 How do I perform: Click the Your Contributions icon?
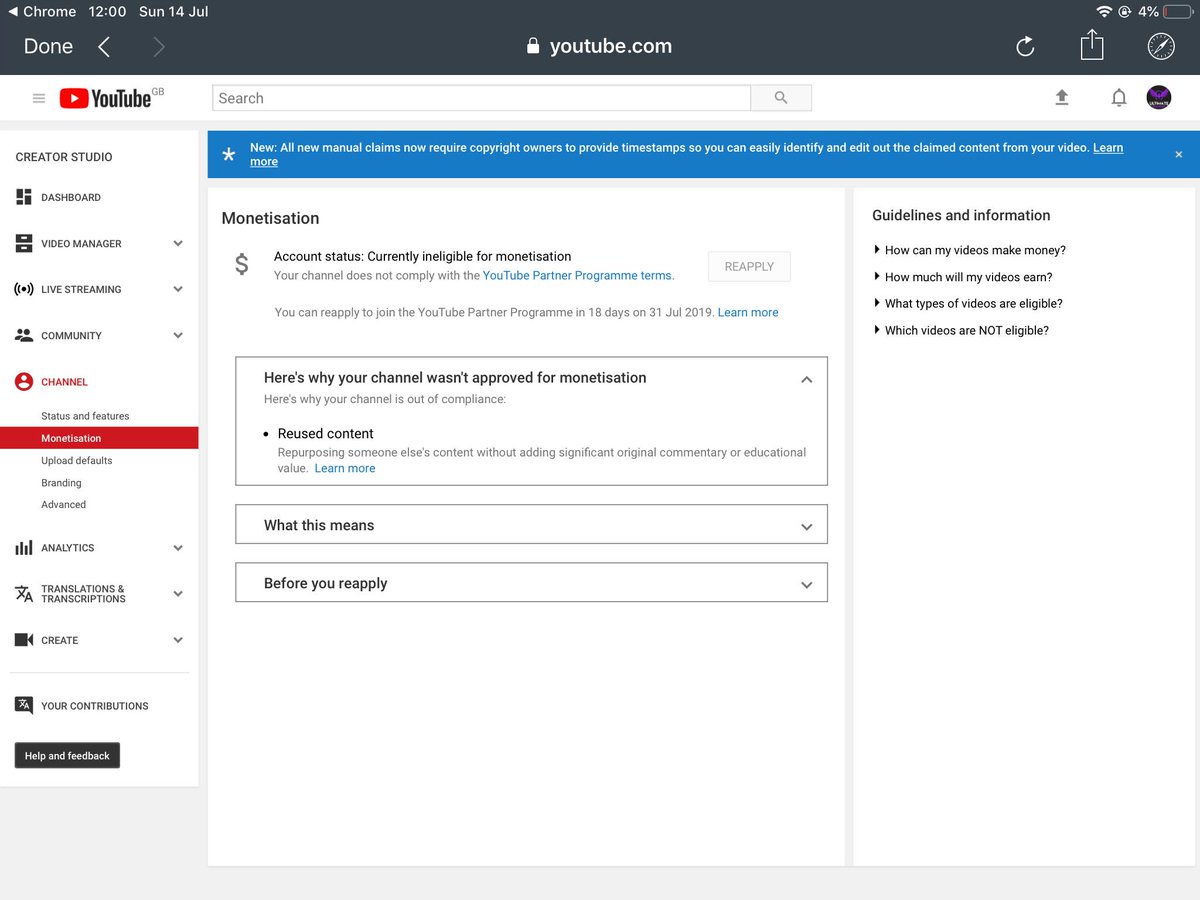(24, 705)
